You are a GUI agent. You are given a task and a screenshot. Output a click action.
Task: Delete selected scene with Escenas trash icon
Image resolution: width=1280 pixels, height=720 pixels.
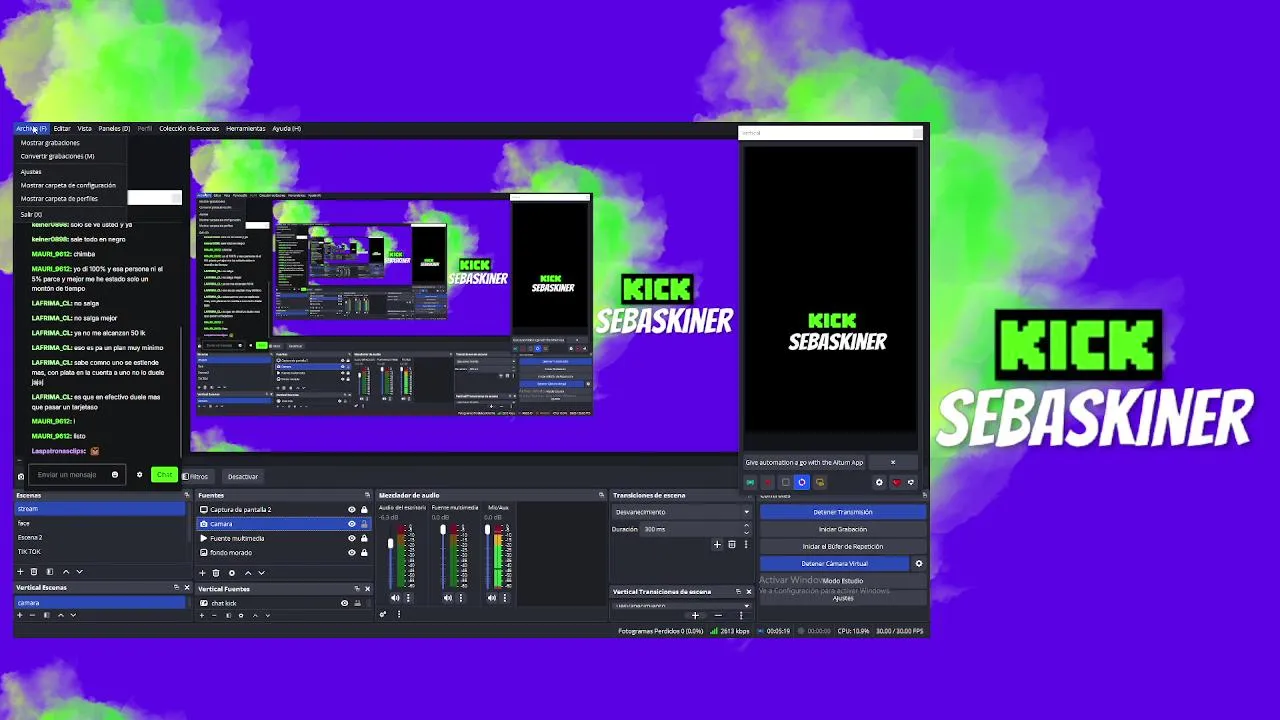(x=34, y=572)
